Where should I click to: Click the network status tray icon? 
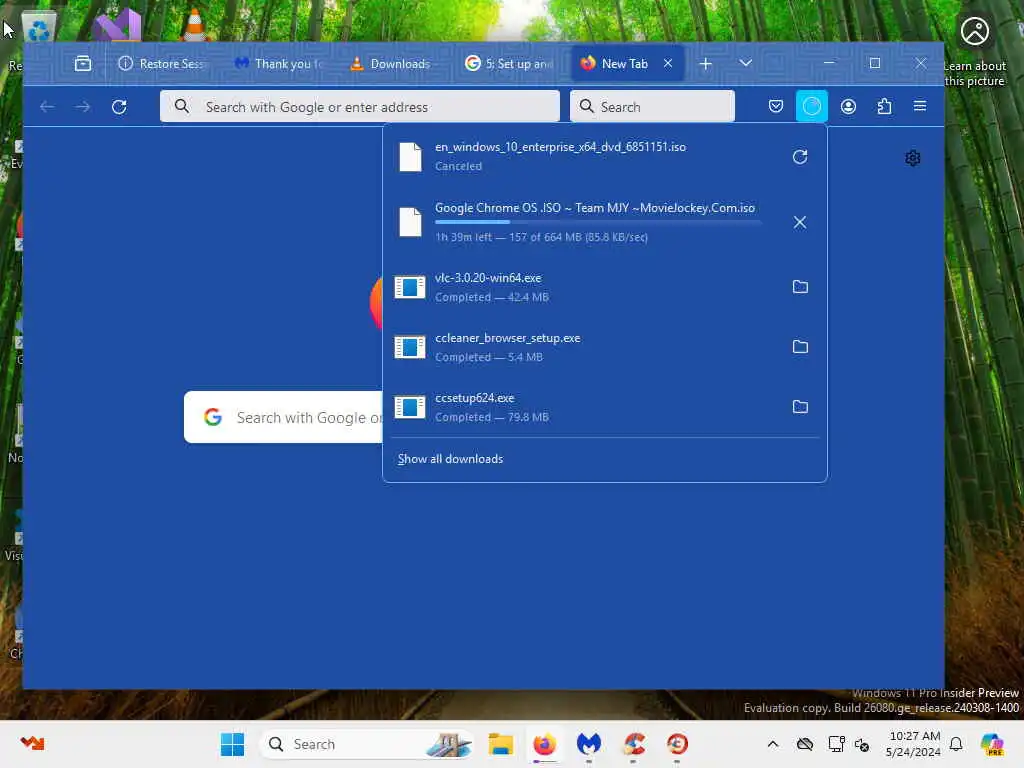(x=836, y=744)
